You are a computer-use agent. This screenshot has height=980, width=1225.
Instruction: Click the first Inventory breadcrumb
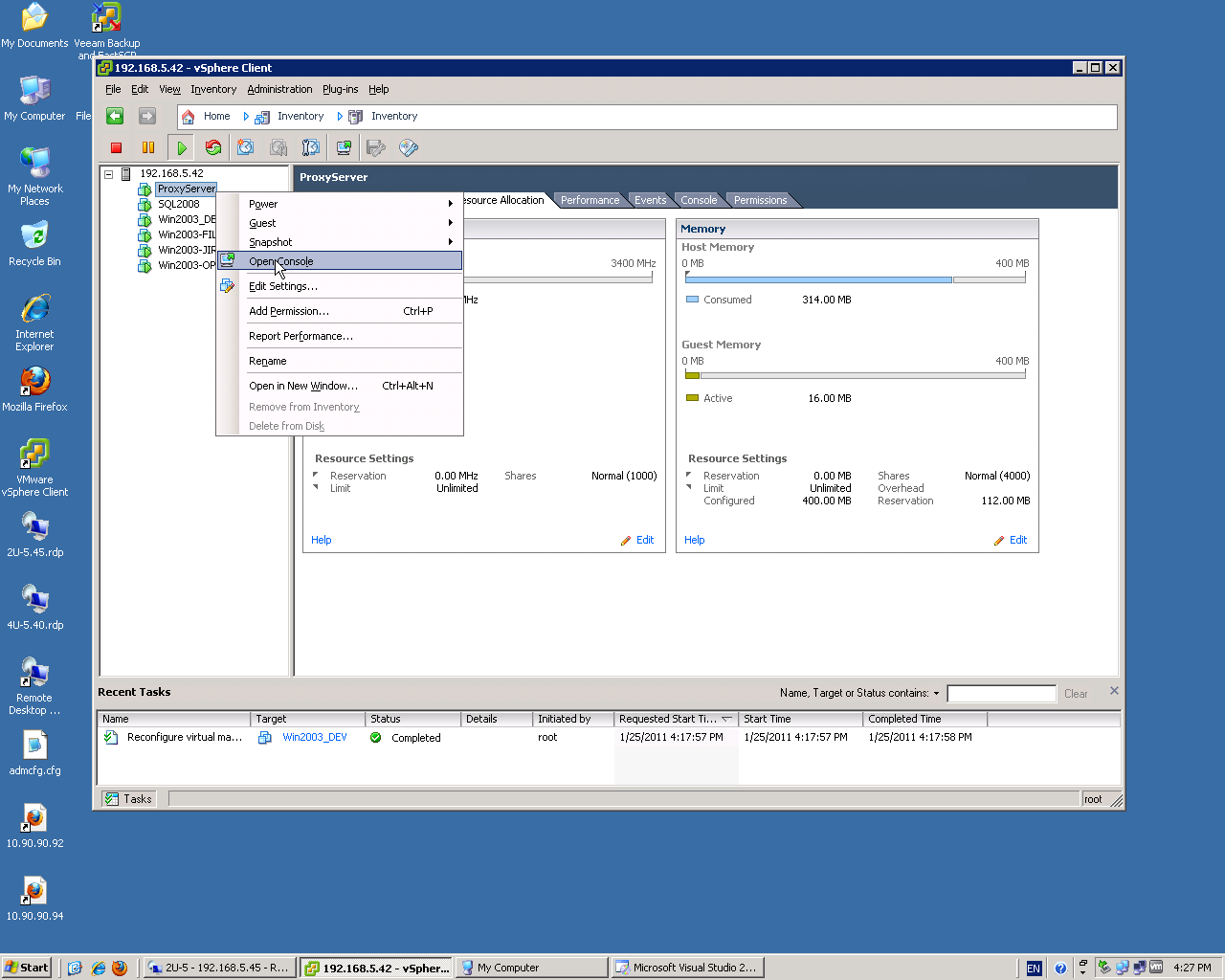[x=301, y=117]
